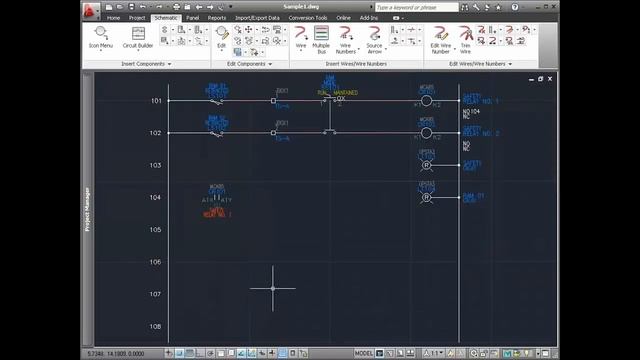Click the Plot printer icon
Screen dimensions: 640x360
pos(176,7)
